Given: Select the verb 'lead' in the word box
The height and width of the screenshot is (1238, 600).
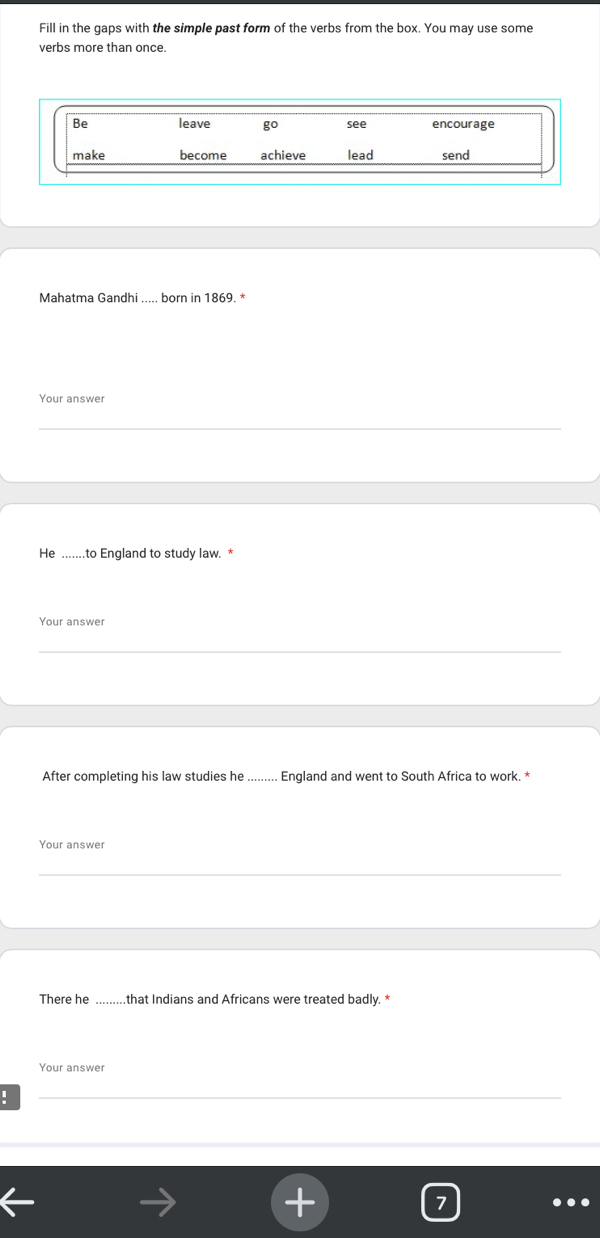Looking at the screenshot, I should click(360, 155).
